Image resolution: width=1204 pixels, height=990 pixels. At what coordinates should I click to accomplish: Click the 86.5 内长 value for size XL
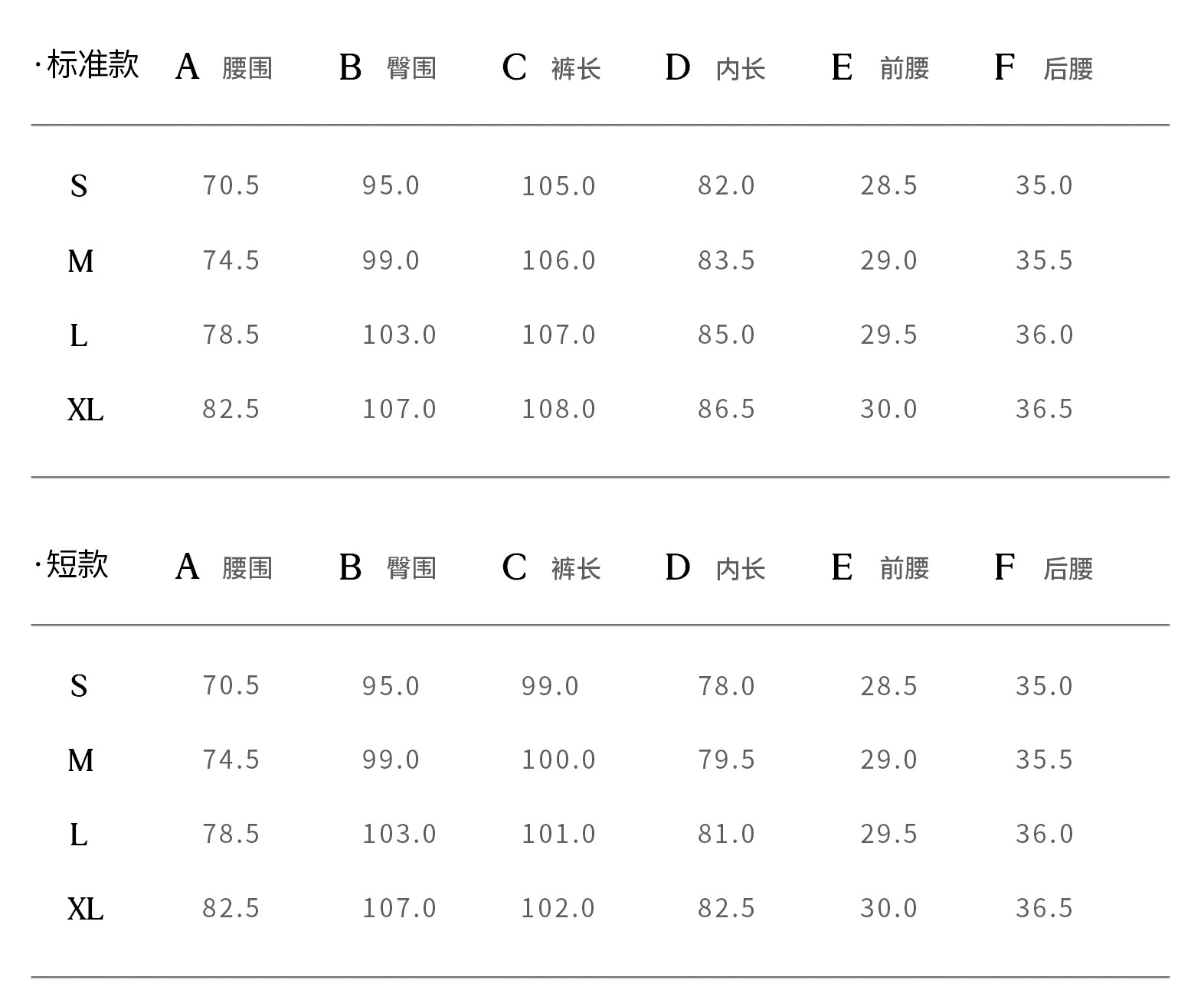pos(726,409)
